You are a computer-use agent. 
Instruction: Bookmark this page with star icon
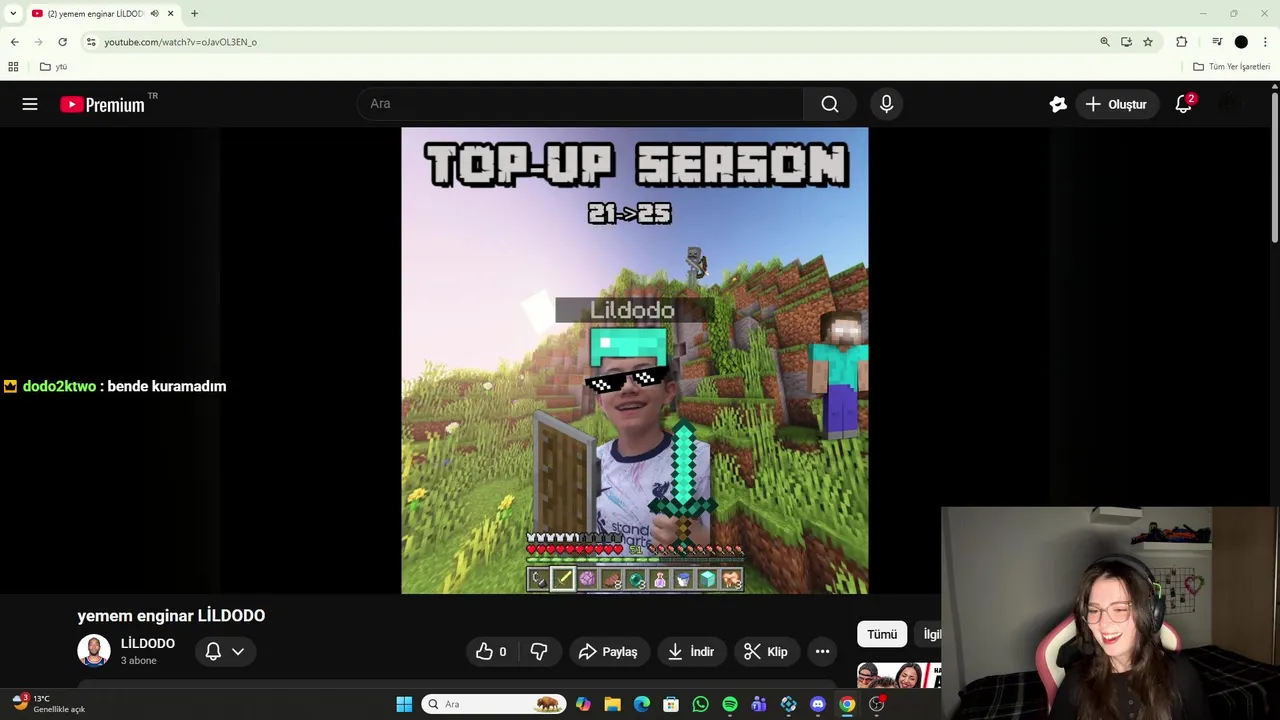click(x=1148, y=42)
